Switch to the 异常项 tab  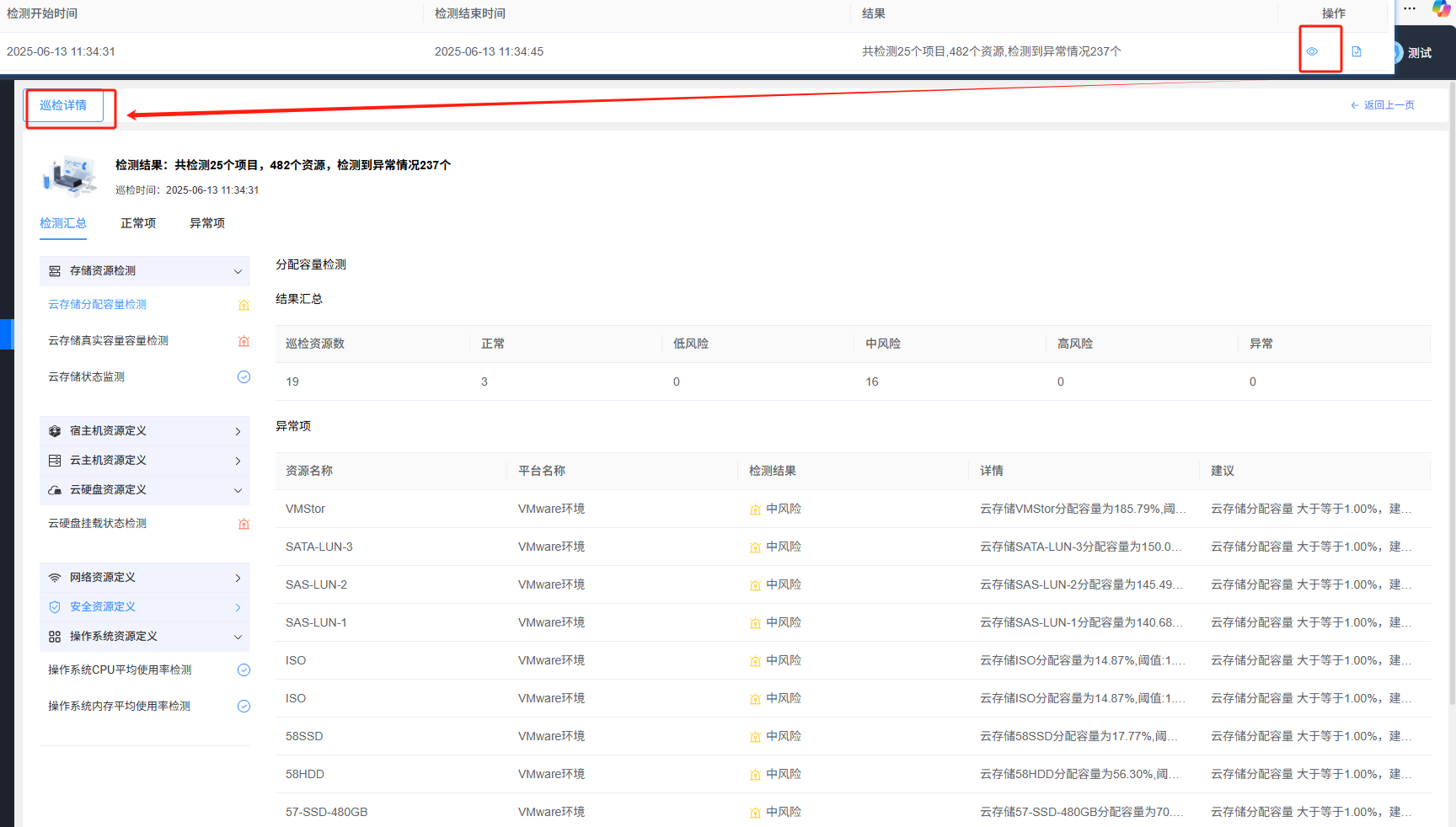coord(207,223)
